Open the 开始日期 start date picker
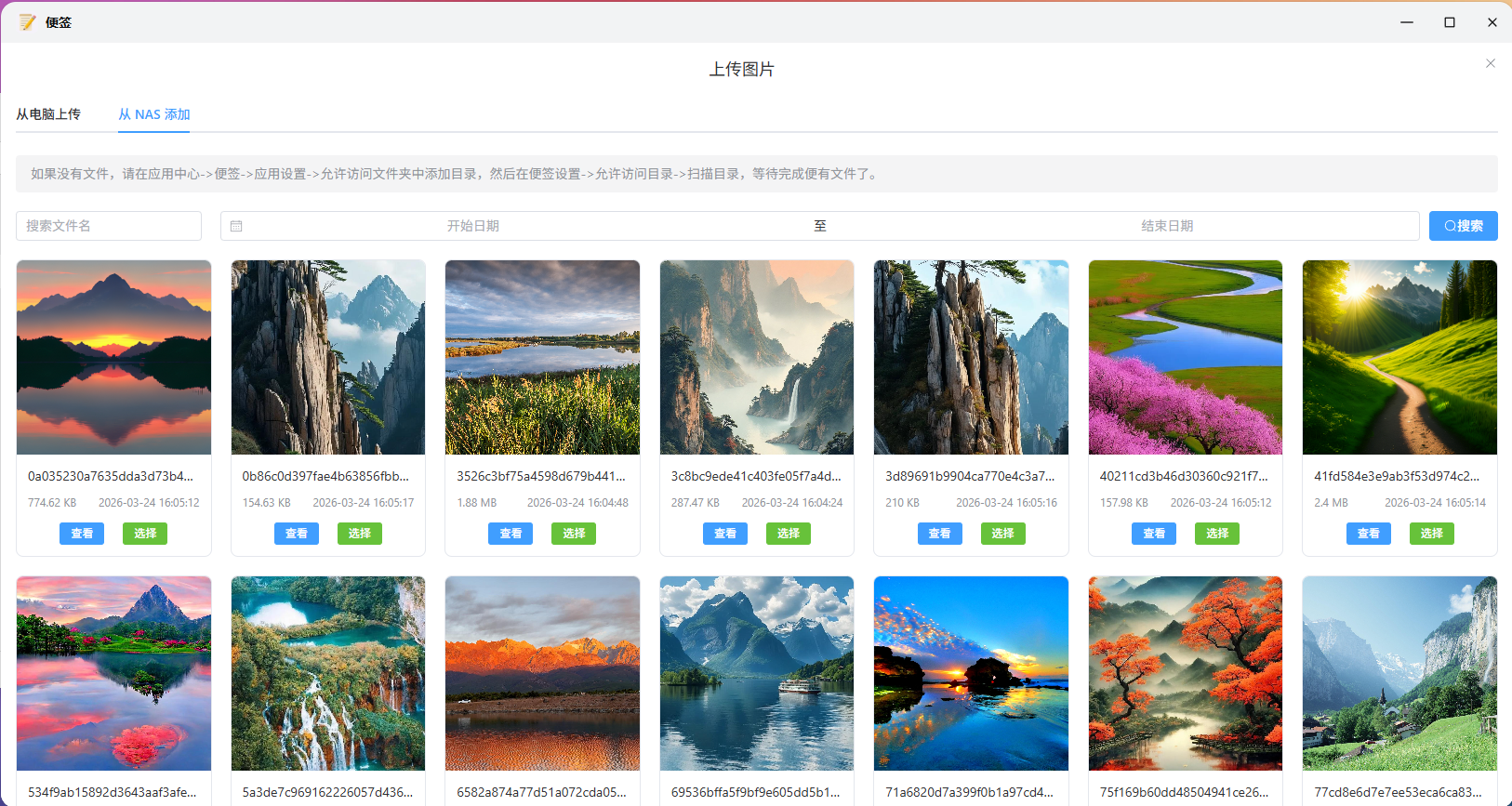The width and height of the screenshot is (1512, 806). point(473,226)
